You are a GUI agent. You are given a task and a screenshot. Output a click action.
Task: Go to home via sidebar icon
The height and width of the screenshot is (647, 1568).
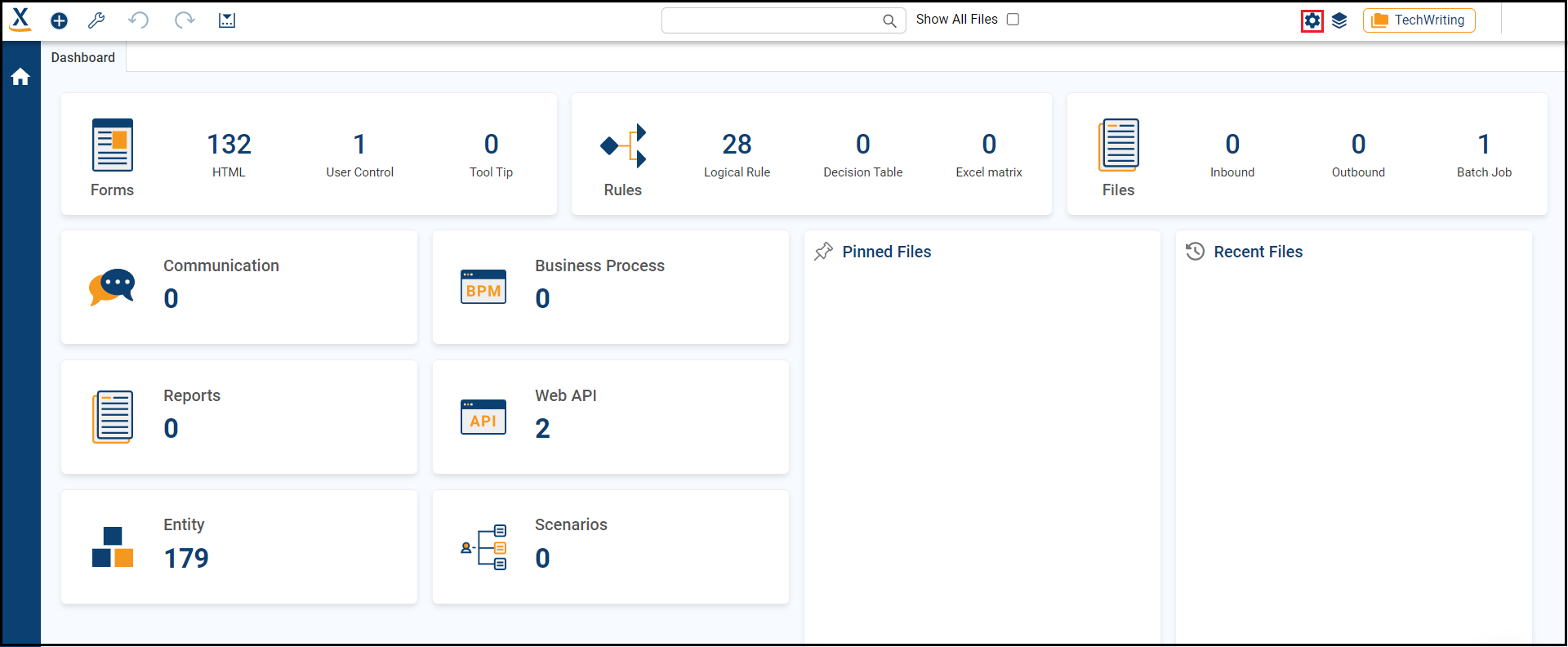20,77
